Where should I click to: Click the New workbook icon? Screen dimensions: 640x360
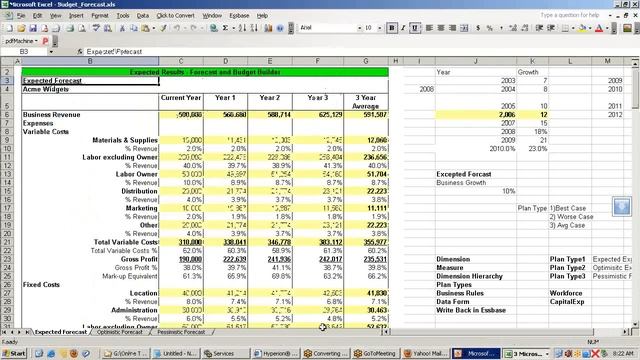(9, 28)
